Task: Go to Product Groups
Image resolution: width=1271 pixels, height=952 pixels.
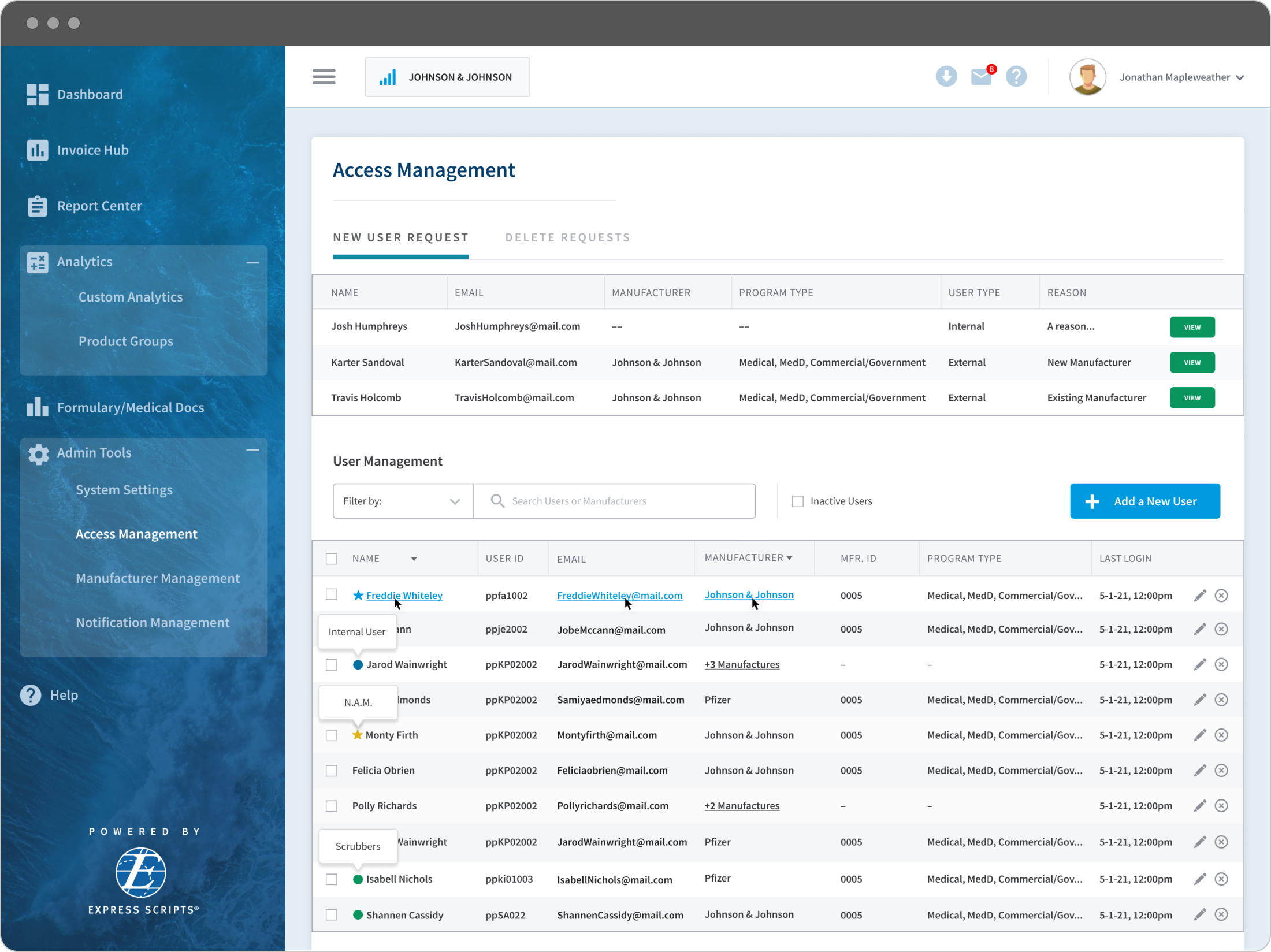Action: (x=126, y=341)
